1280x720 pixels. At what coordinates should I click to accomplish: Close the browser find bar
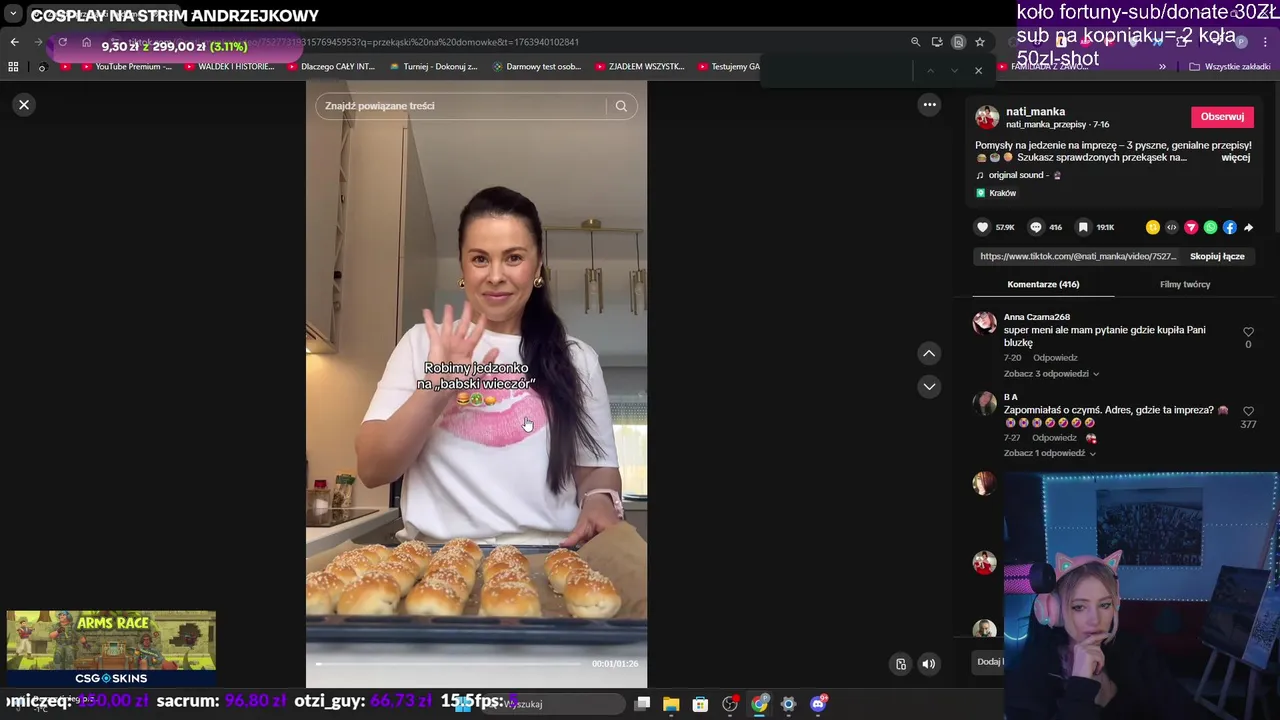tap(978, 70)
